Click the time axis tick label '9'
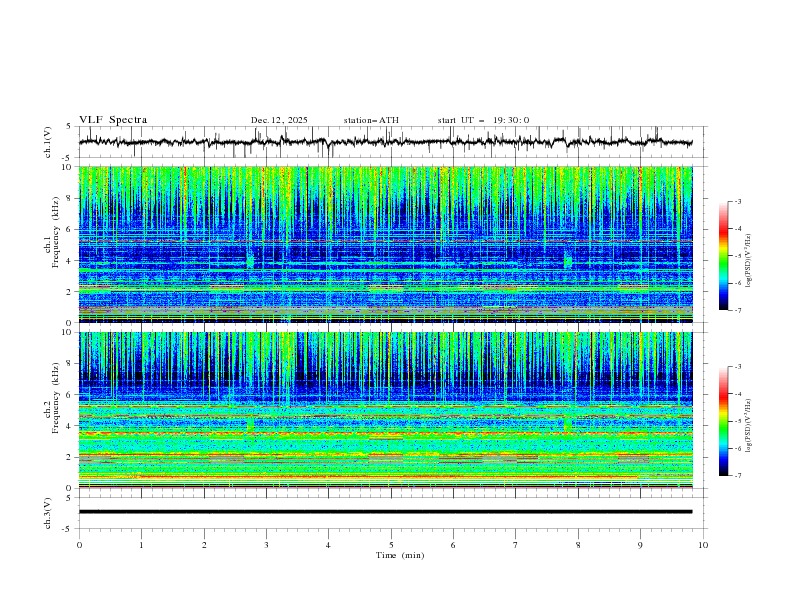Screen dimensions: 792x612 coord(640,545)
